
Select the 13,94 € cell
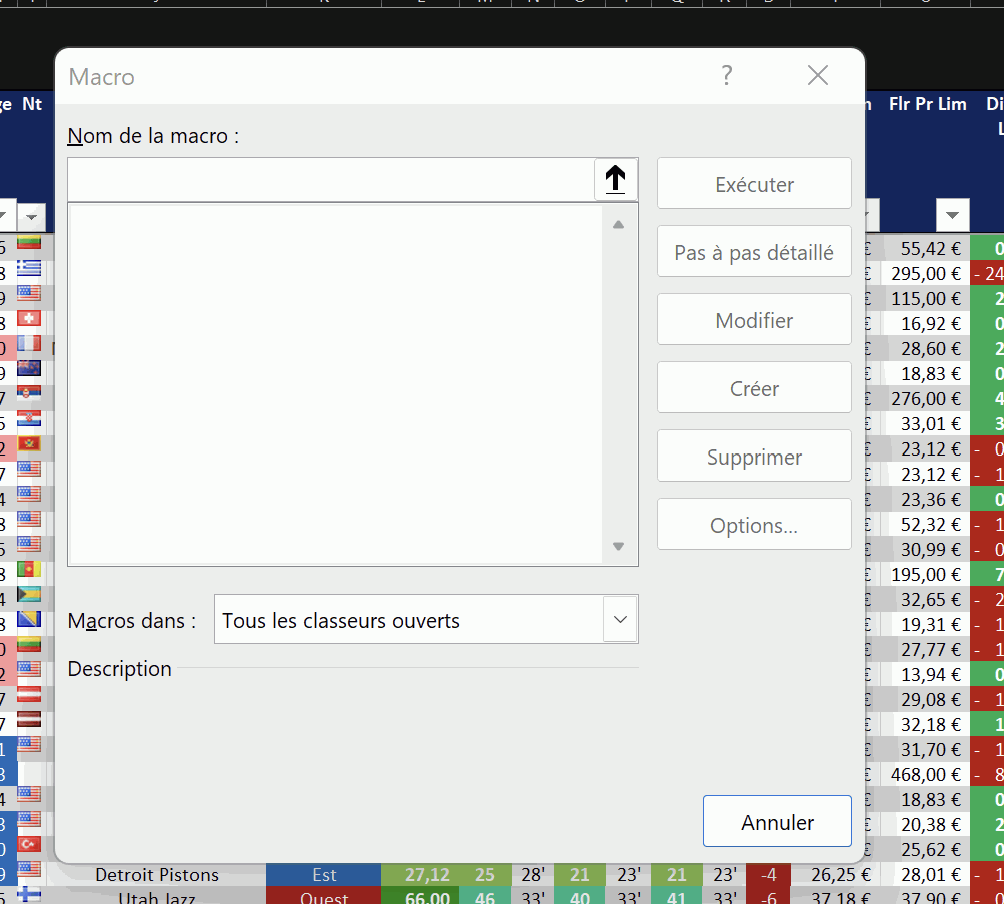click(925, 674)
